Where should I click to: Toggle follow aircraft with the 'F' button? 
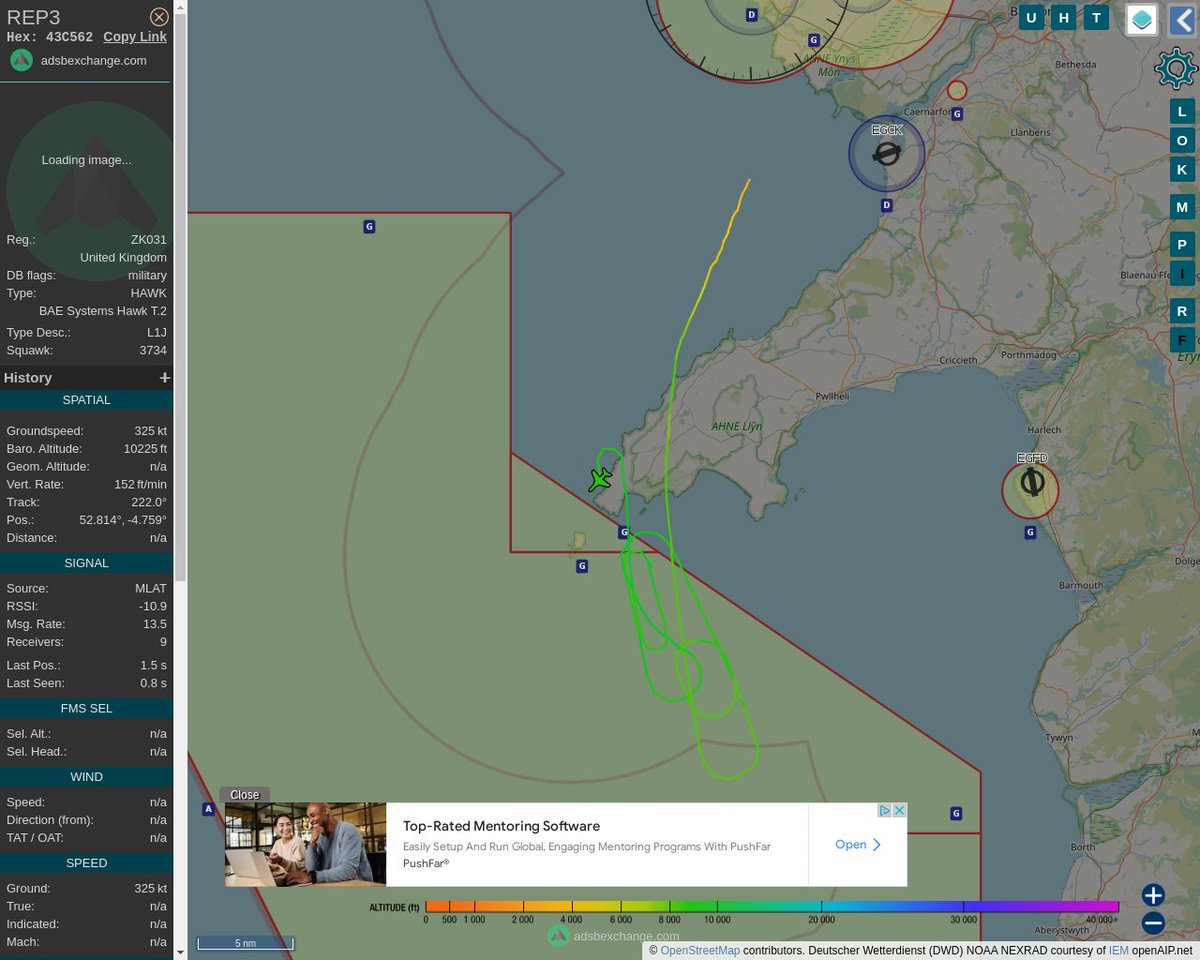tap(1181, 340)
